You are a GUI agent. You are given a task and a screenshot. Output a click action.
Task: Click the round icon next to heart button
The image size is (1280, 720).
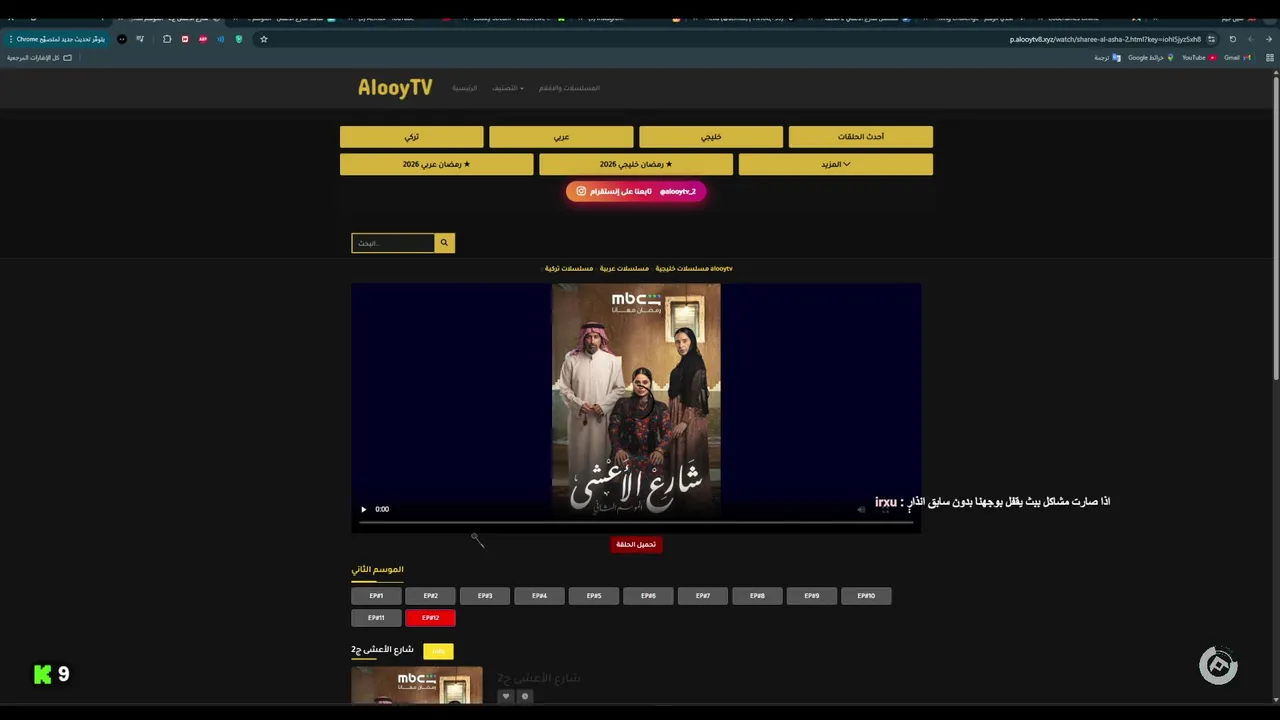[x=524, y=696]
